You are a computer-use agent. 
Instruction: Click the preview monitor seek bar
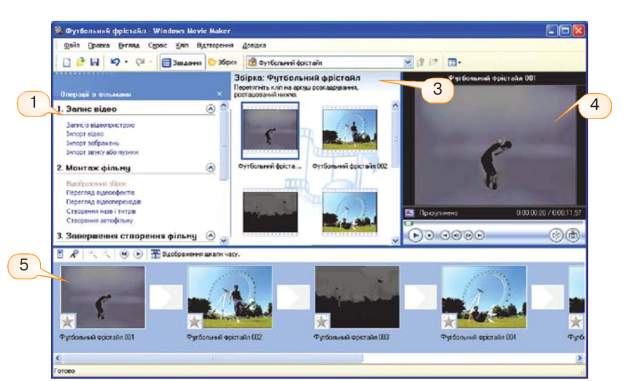point(494,223)
